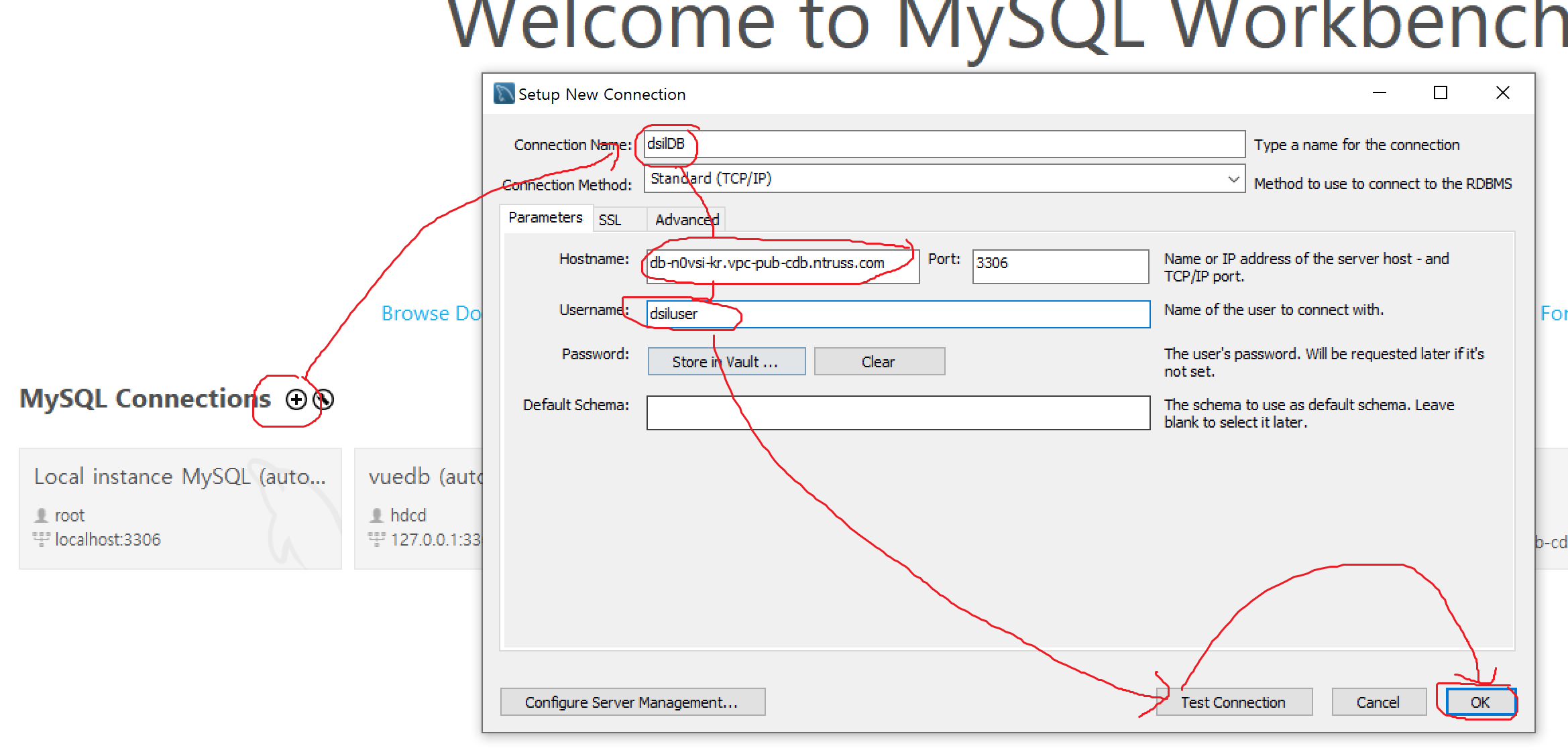Switch to the SSL tab

(610, 220)
